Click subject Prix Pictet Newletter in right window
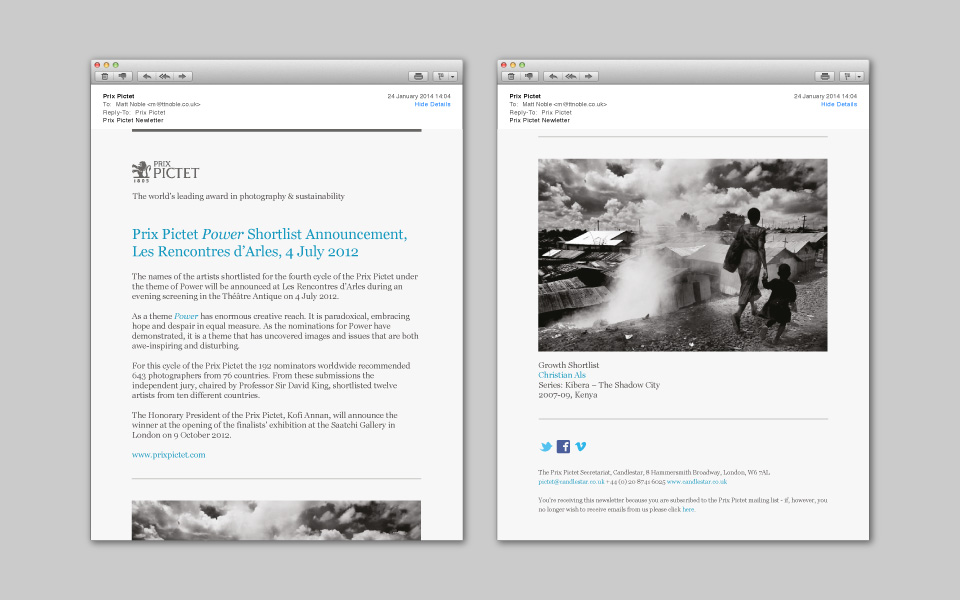 coord(539,120)
